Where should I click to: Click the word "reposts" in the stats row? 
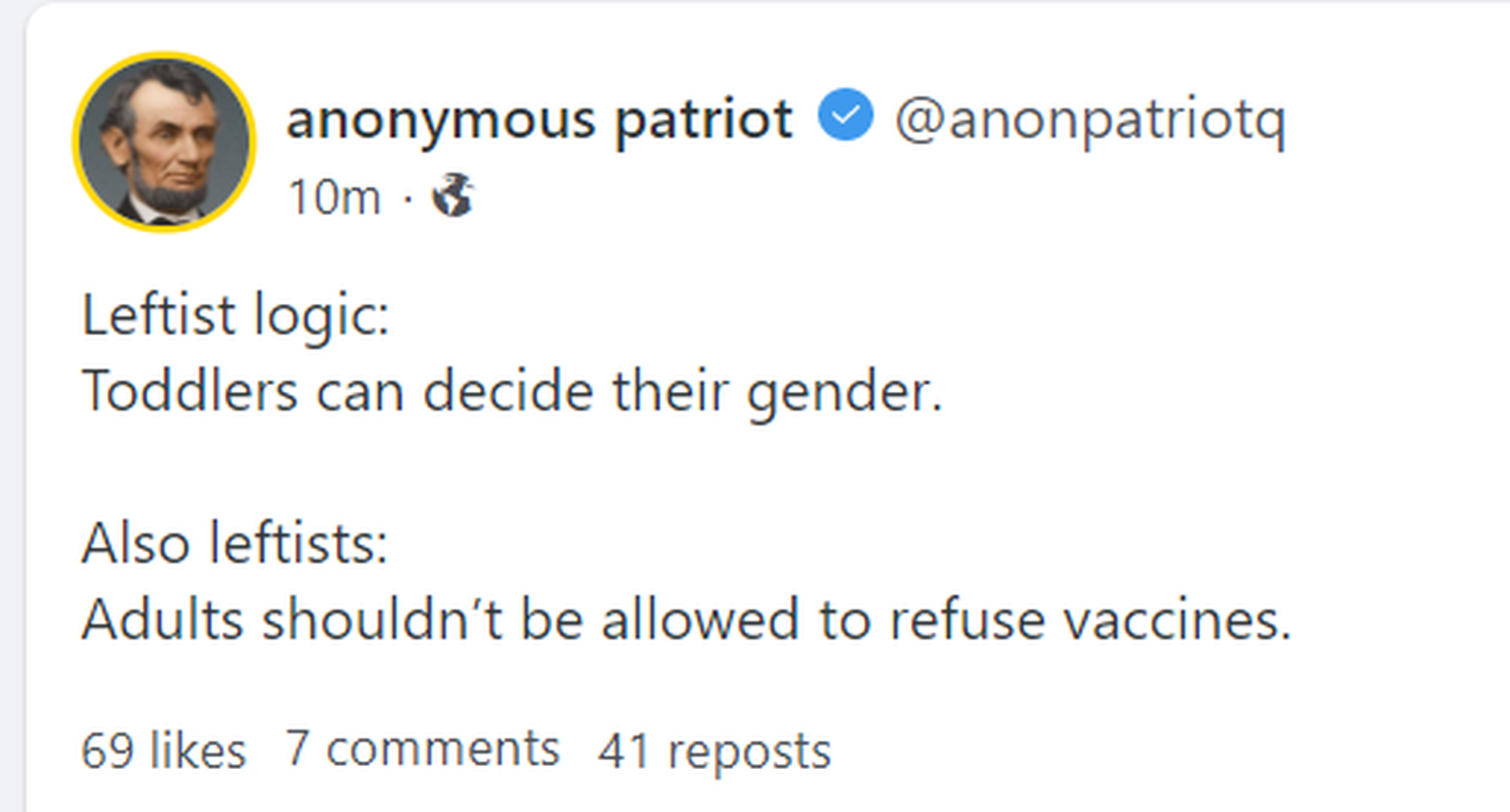[x=750, y=751]
